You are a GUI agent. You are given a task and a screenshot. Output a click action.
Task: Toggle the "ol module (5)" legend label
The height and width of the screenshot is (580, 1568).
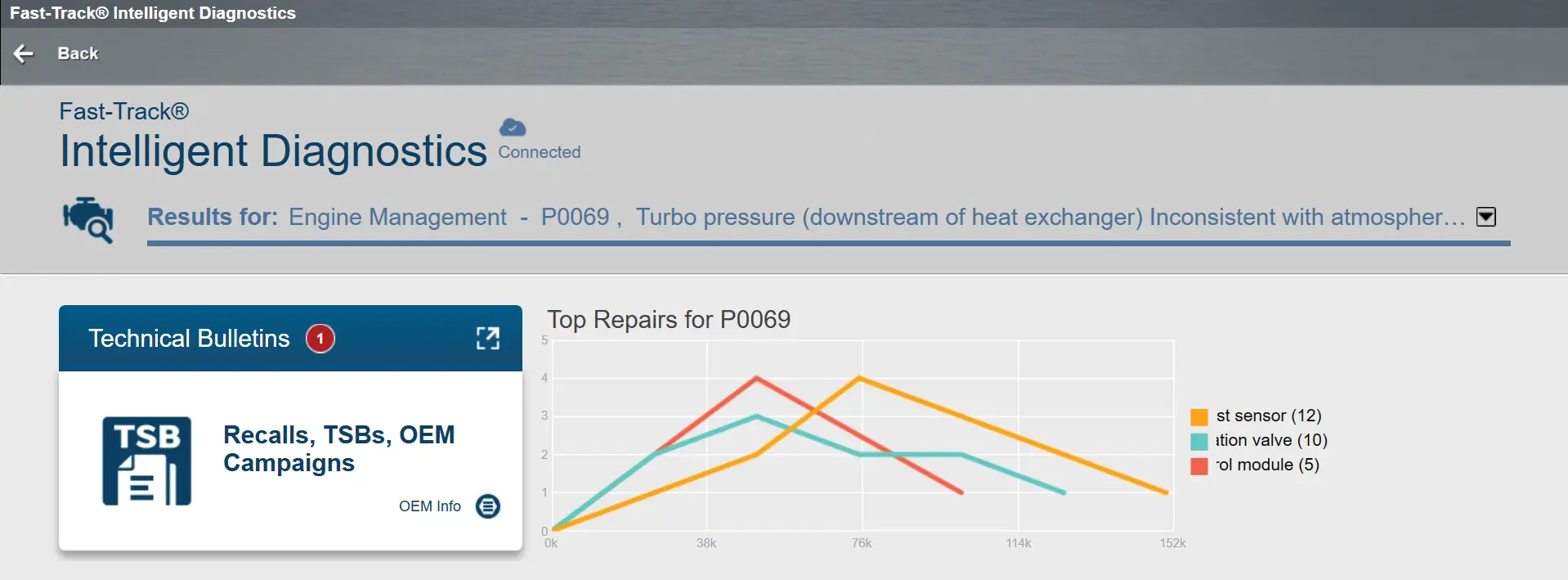click(x=1267, y=465)
